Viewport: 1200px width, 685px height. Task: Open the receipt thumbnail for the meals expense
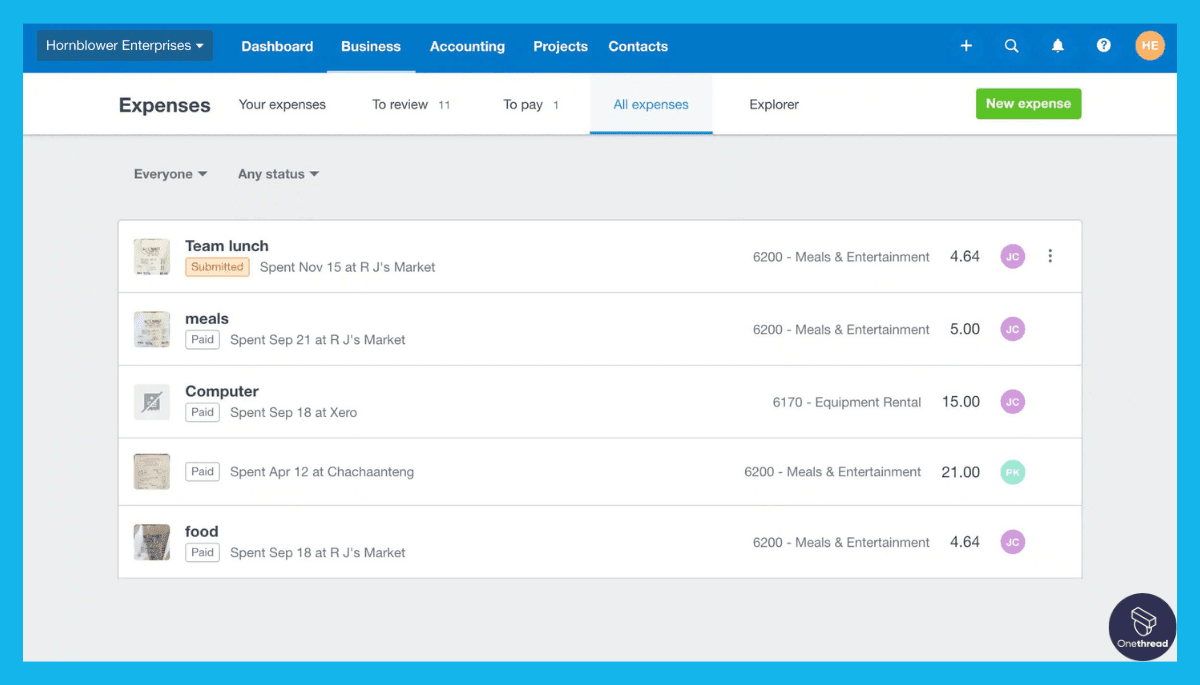tap(151, 329)
